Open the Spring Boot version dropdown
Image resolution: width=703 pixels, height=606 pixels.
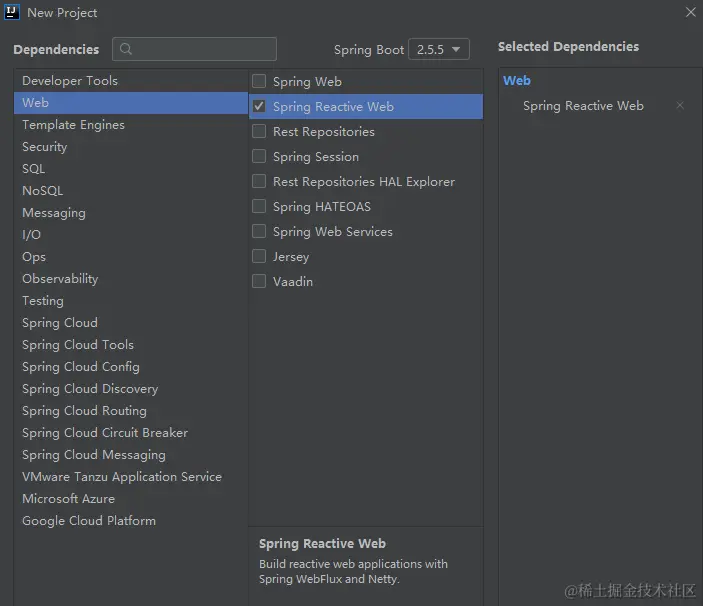pos(439,49)
